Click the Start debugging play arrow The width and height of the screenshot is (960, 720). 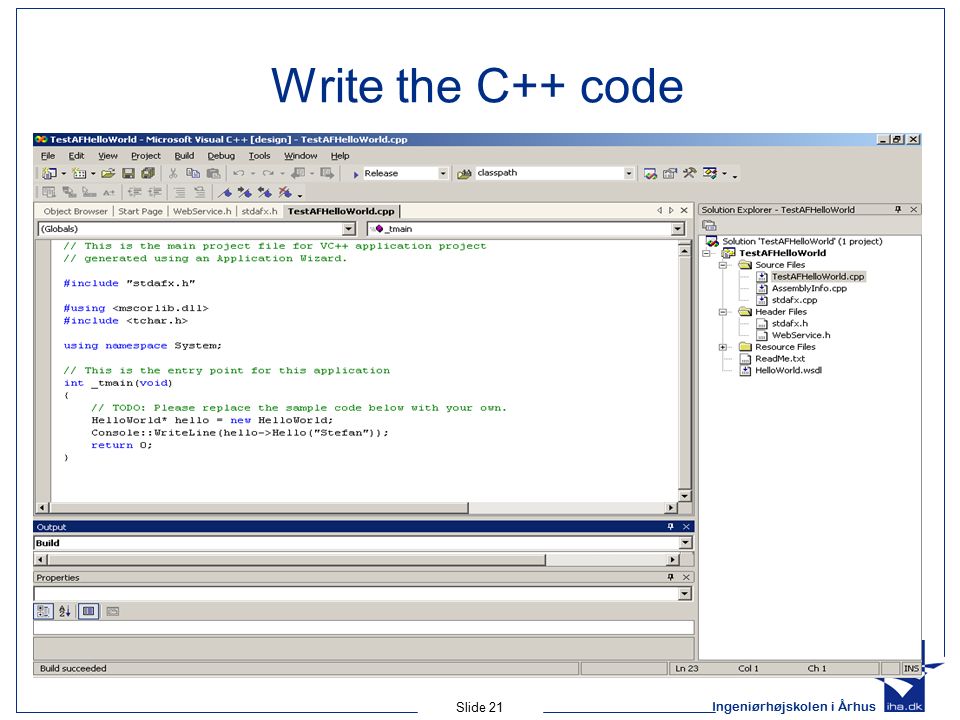tap(356, 174)
